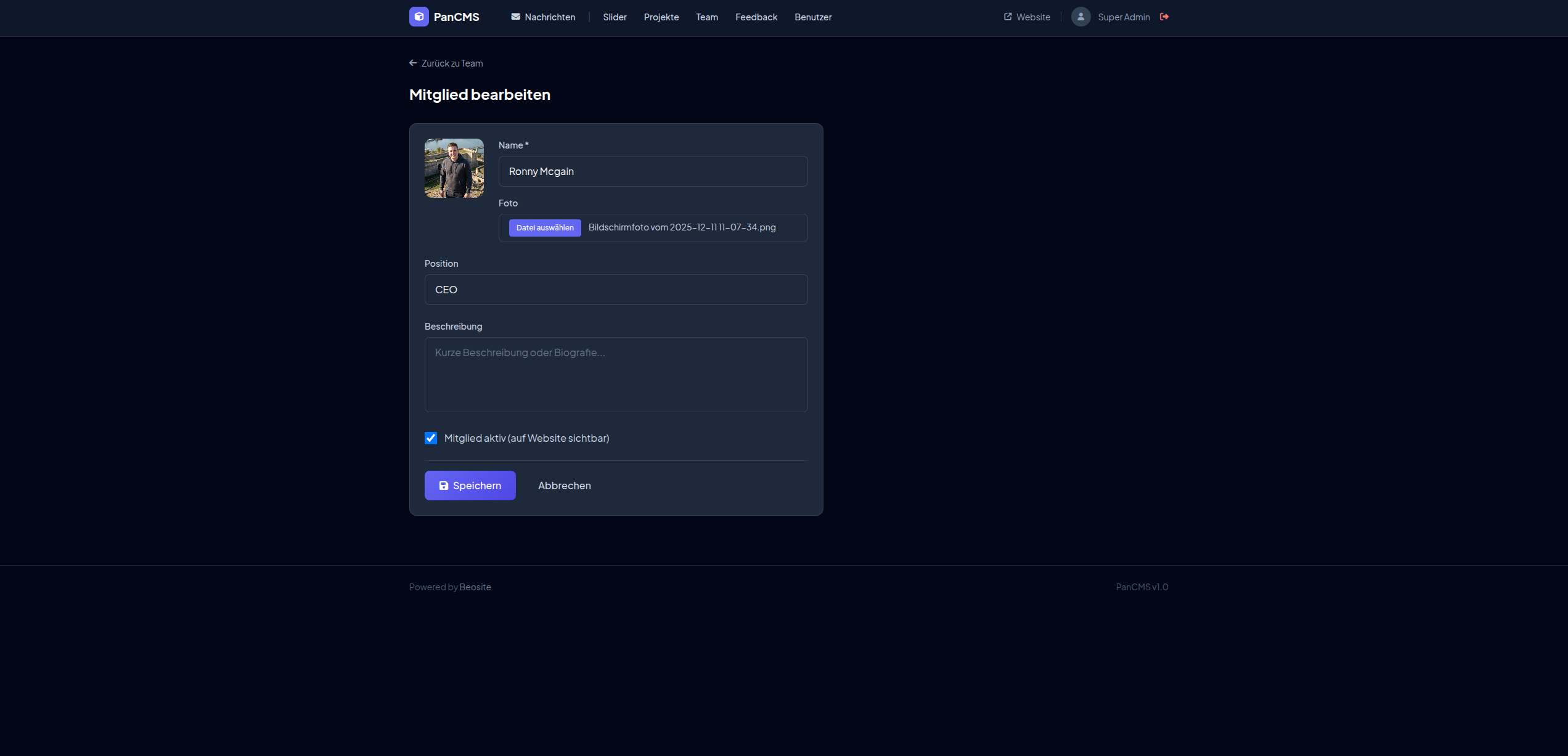Image resolution: width=1568 pixels, height=756 pixels.
Task: Click the Abbrechen link
Action: click(x=564, y=486)
